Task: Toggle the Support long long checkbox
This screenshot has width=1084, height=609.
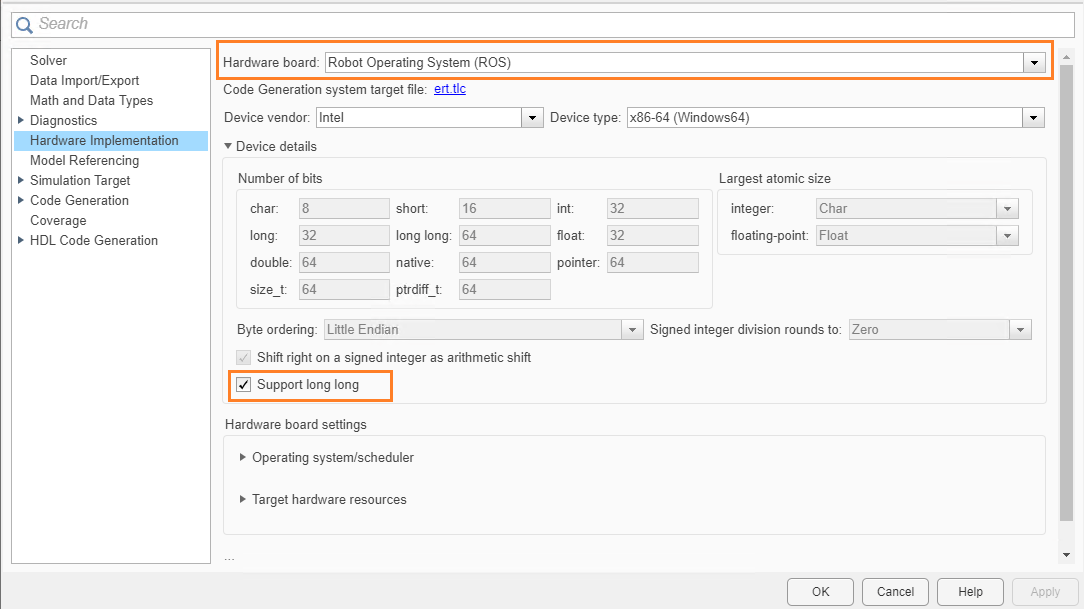Action: (x=243, y=385)
